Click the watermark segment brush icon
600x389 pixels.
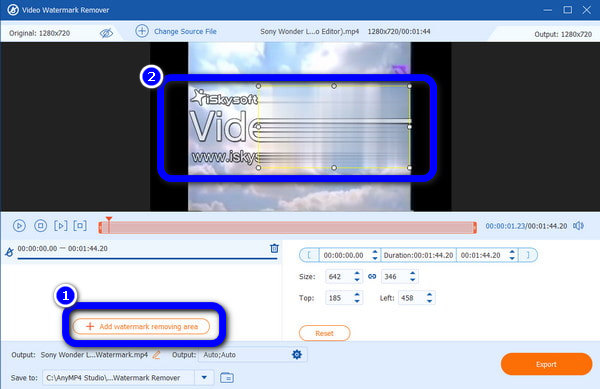click(x=9, y=252)
